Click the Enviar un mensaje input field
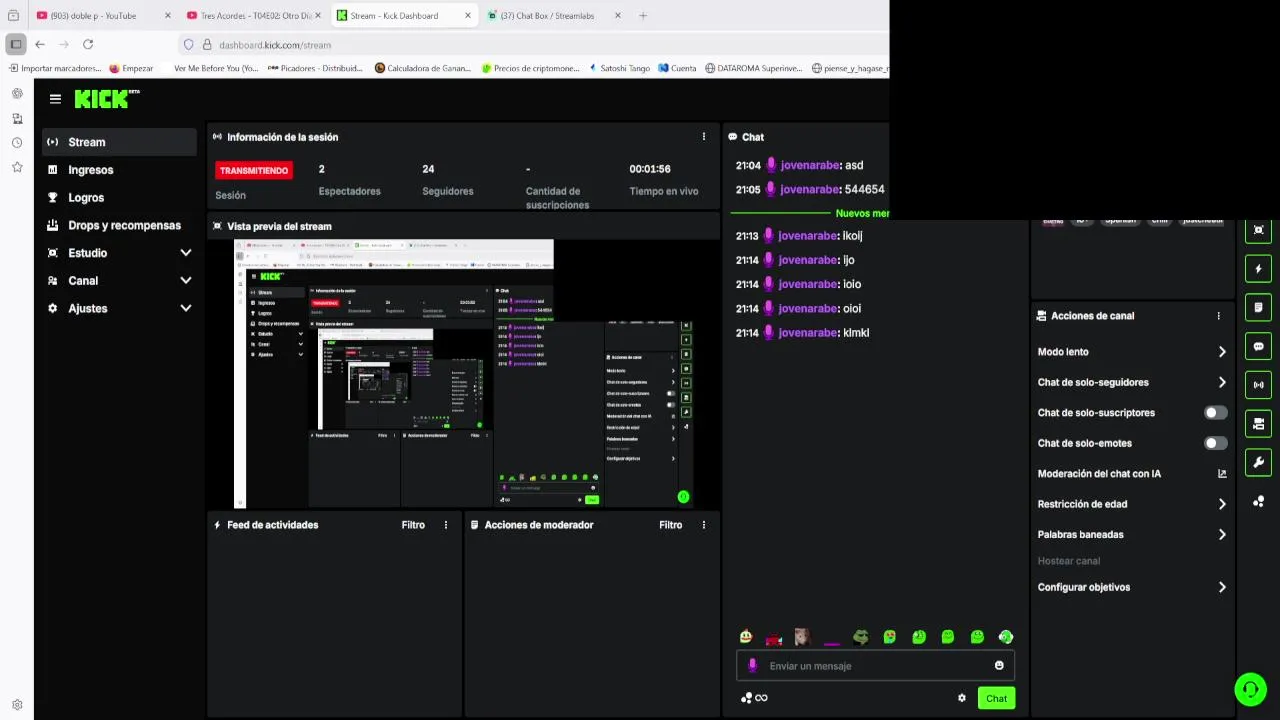The height and width of the screenshot is (720, 1280). [876, 666]
